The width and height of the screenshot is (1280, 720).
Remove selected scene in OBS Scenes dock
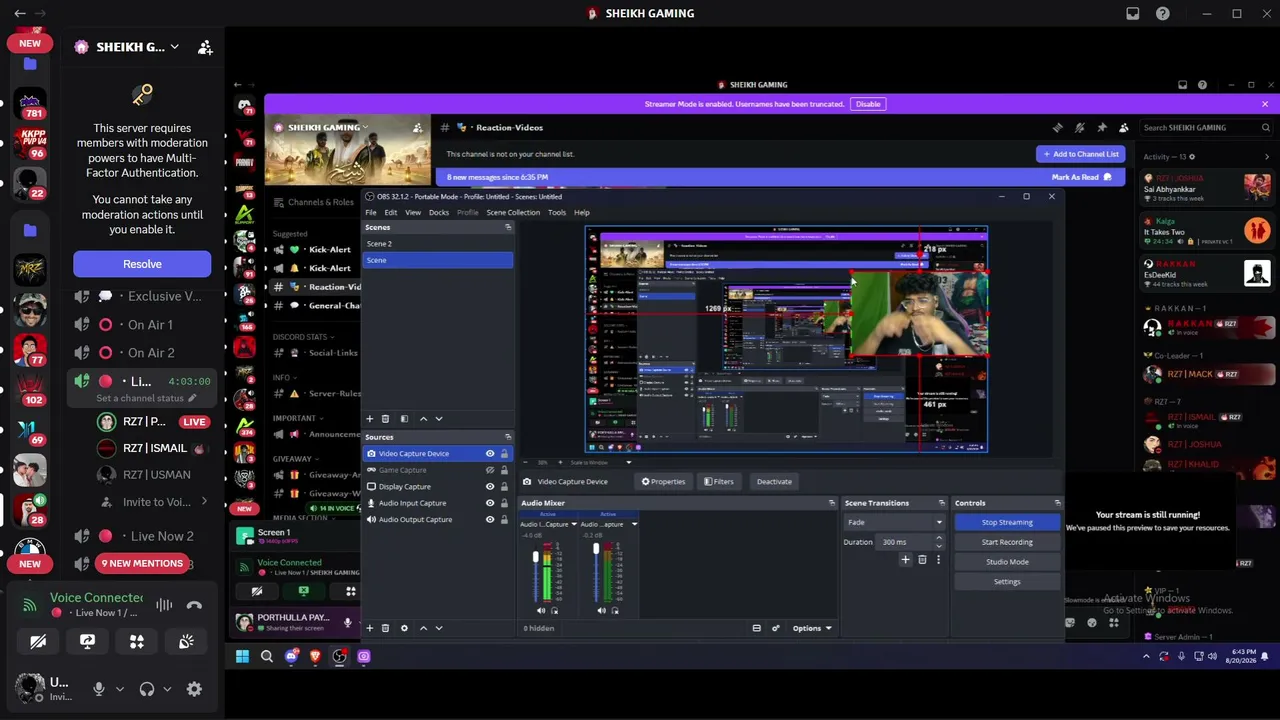[x=386, y=419]
